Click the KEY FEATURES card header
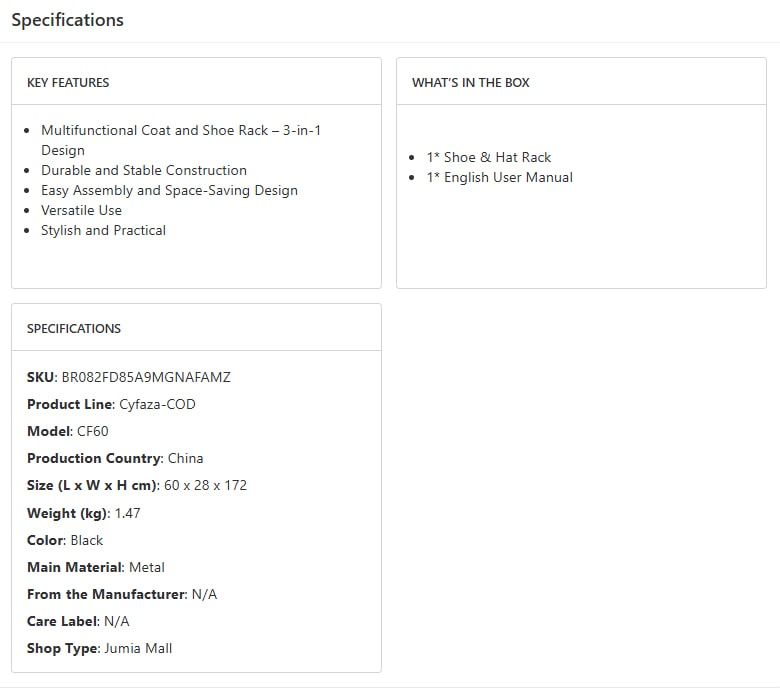The height and width of the screenshot is (688, 780). click(68, 82)
